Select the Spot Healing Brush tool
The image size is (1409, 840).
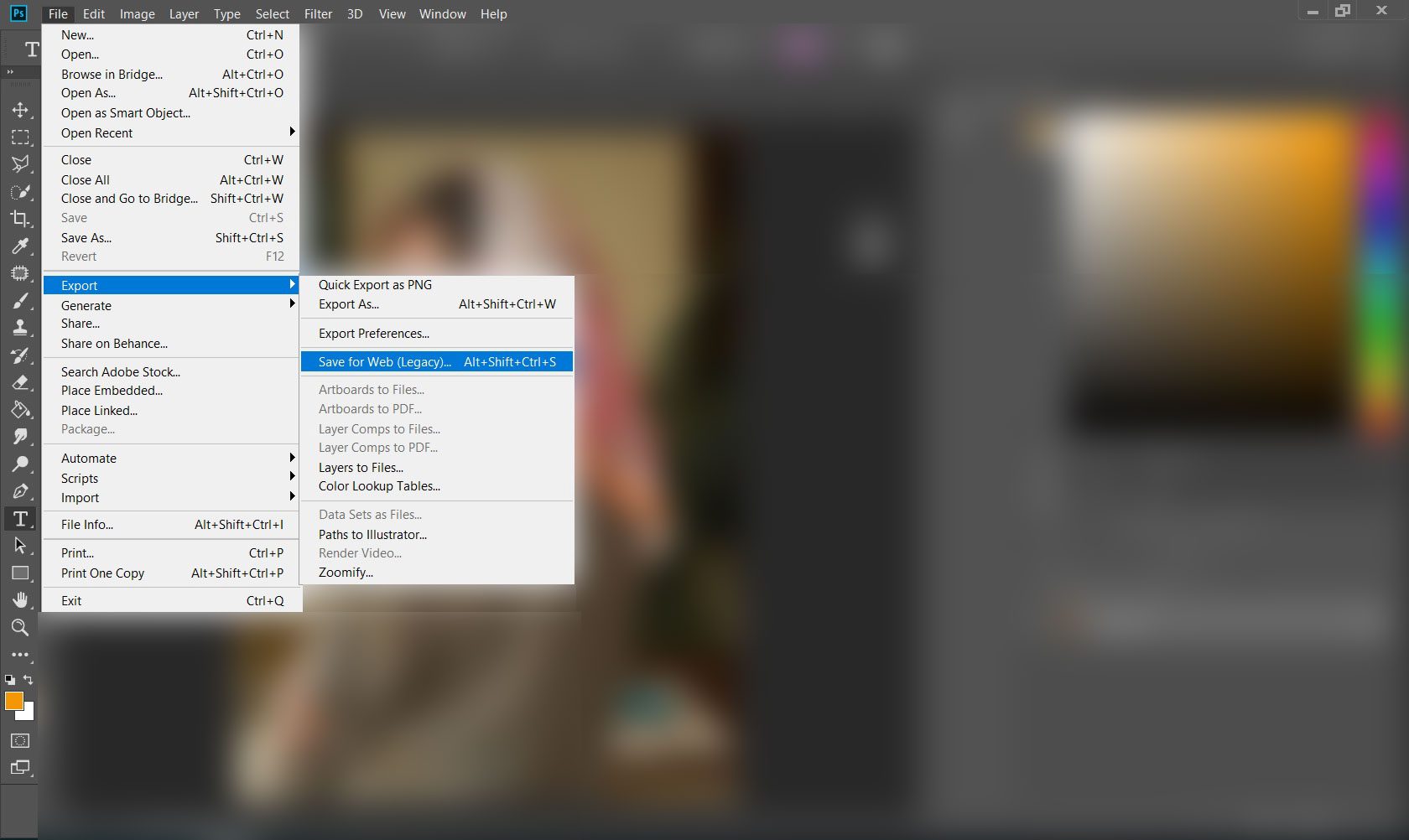[x=20, y=273]
